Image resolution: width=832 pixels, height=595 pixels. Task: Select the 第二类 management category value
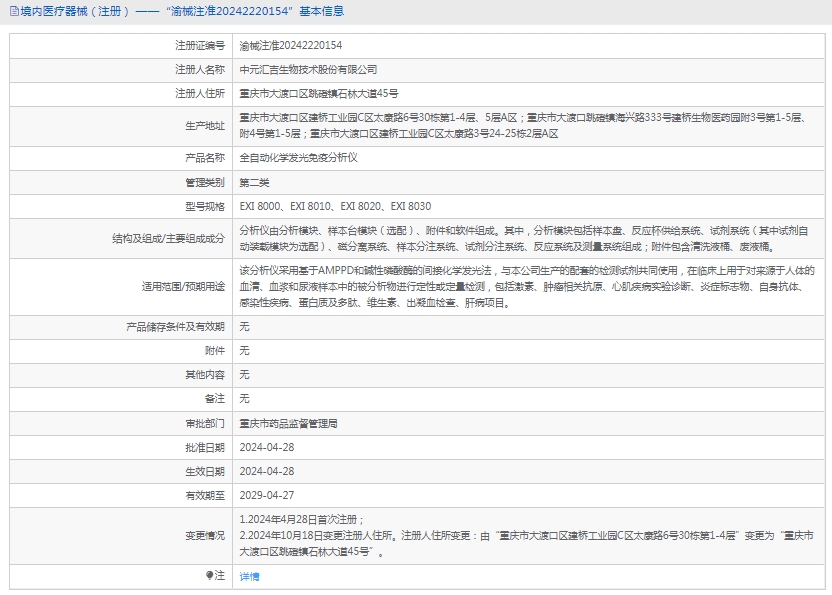[x=254, y=182]
